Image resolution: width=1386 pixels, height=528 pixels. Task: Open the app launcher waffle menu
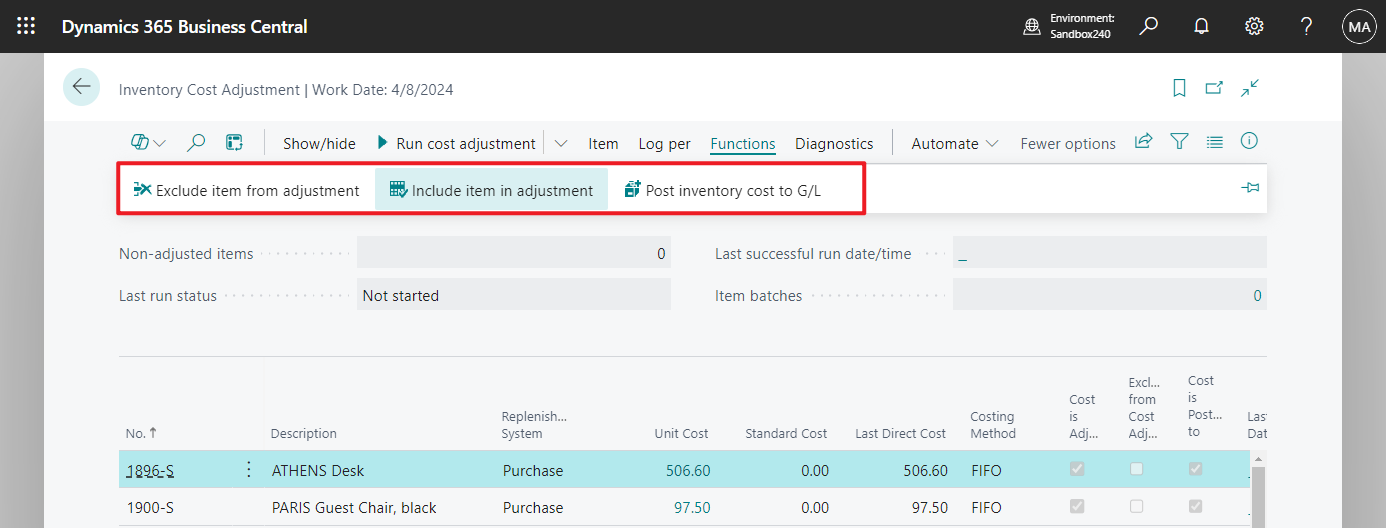[x=26, y=27]
